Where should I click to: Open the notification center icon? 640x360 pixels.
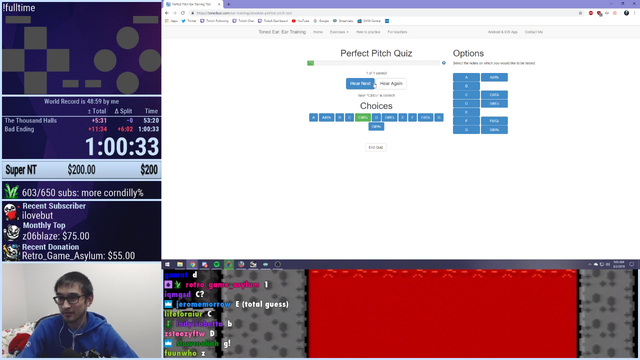(x=631, y=264)
